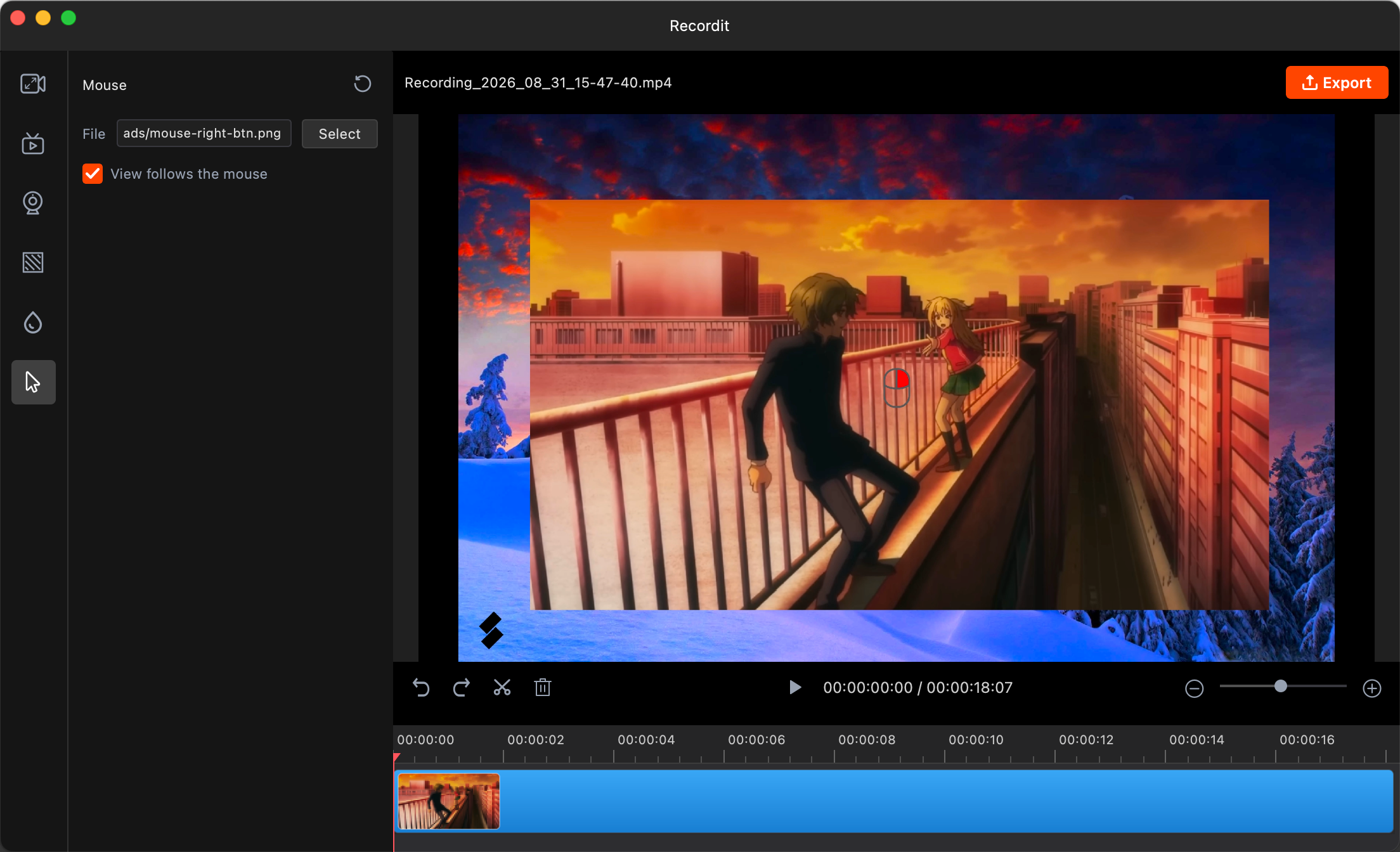Select the video clip thumbnail in timeline

448,801
